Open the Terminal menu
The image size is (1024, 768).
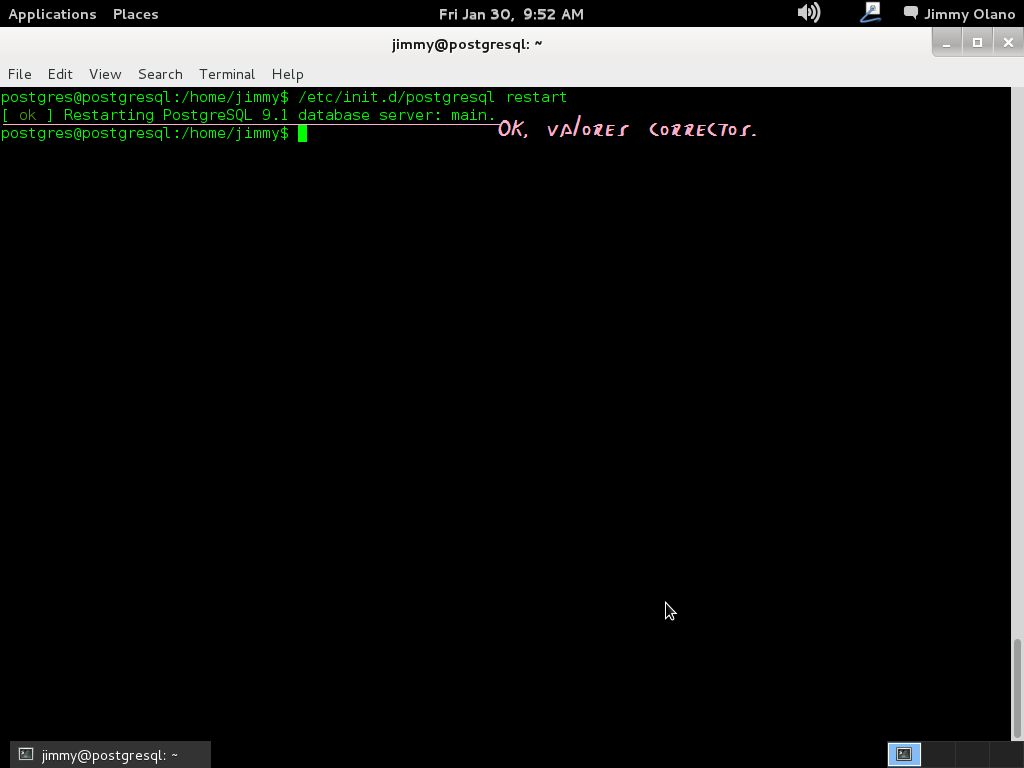(227, 74)
